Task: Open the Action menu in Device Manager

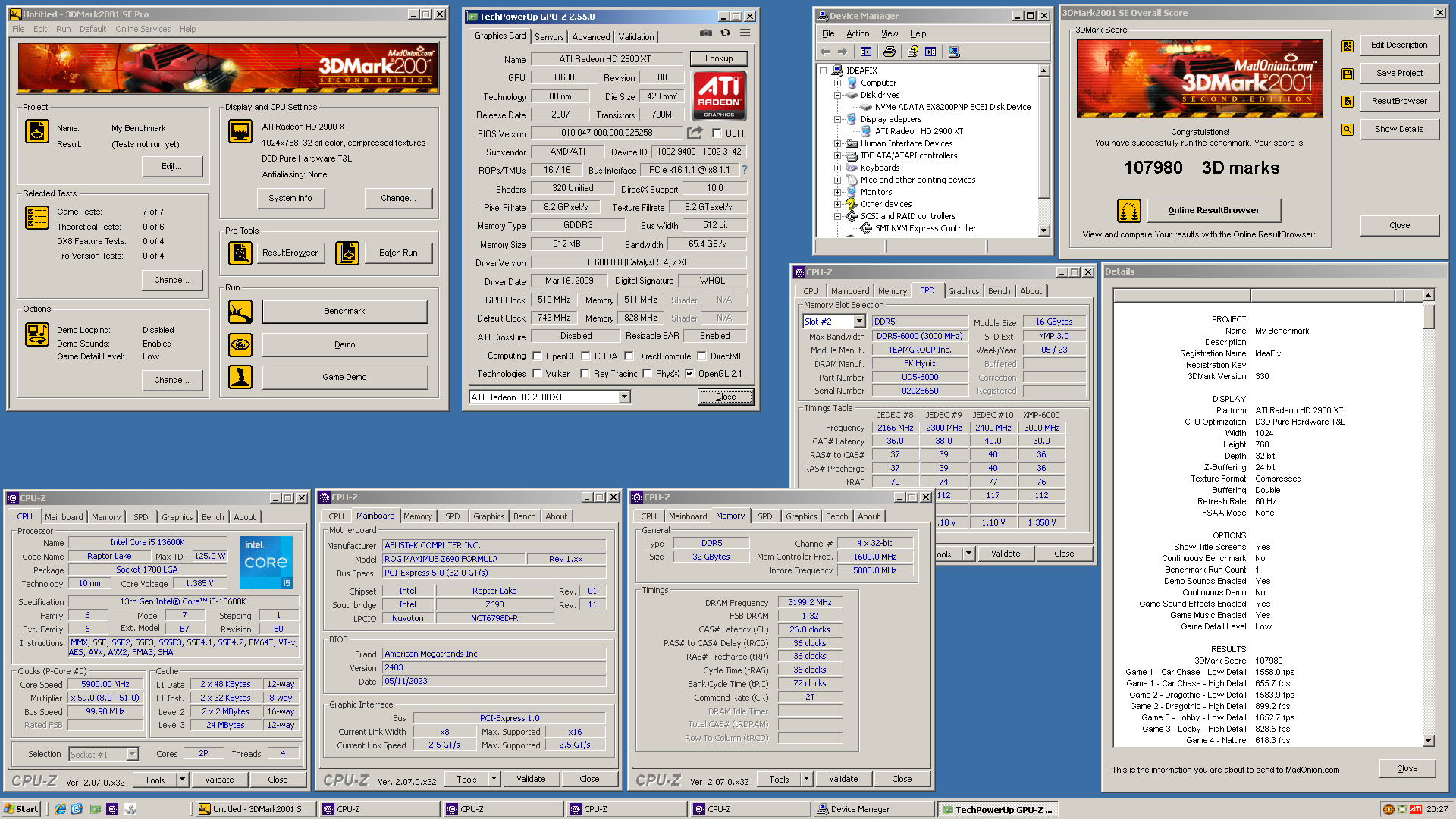Action: tap(858, 34)
